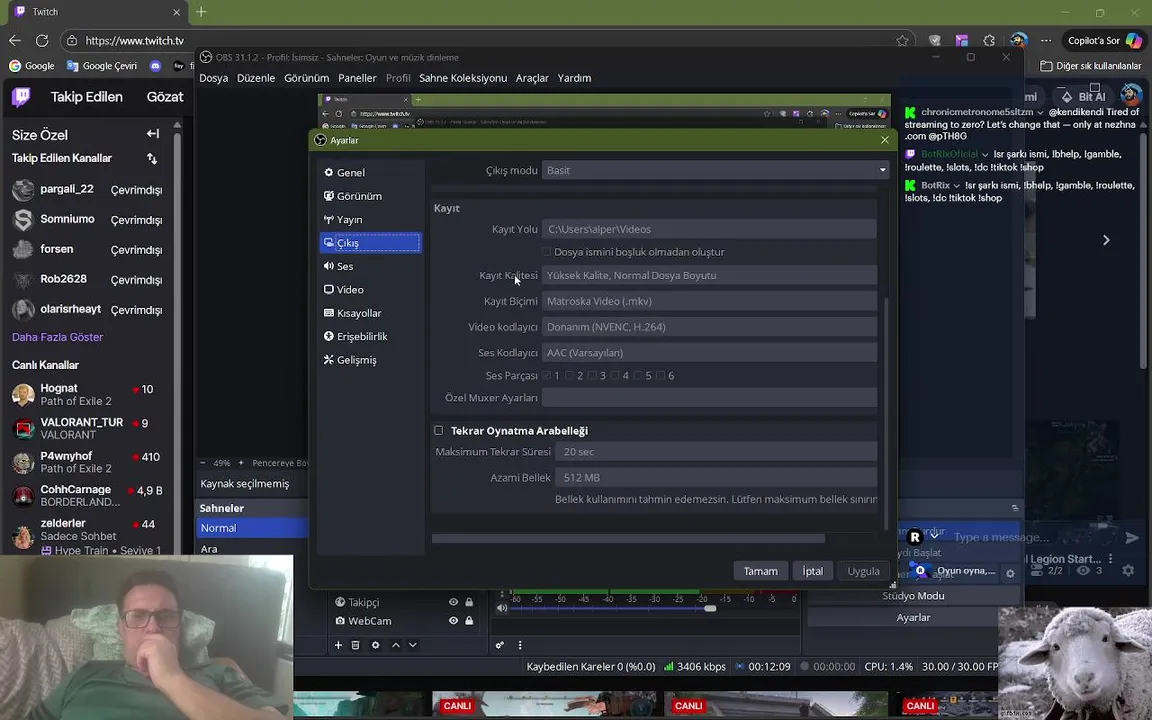Collapse the Twitch sidebar arrow icon

[x=153, y=134]
